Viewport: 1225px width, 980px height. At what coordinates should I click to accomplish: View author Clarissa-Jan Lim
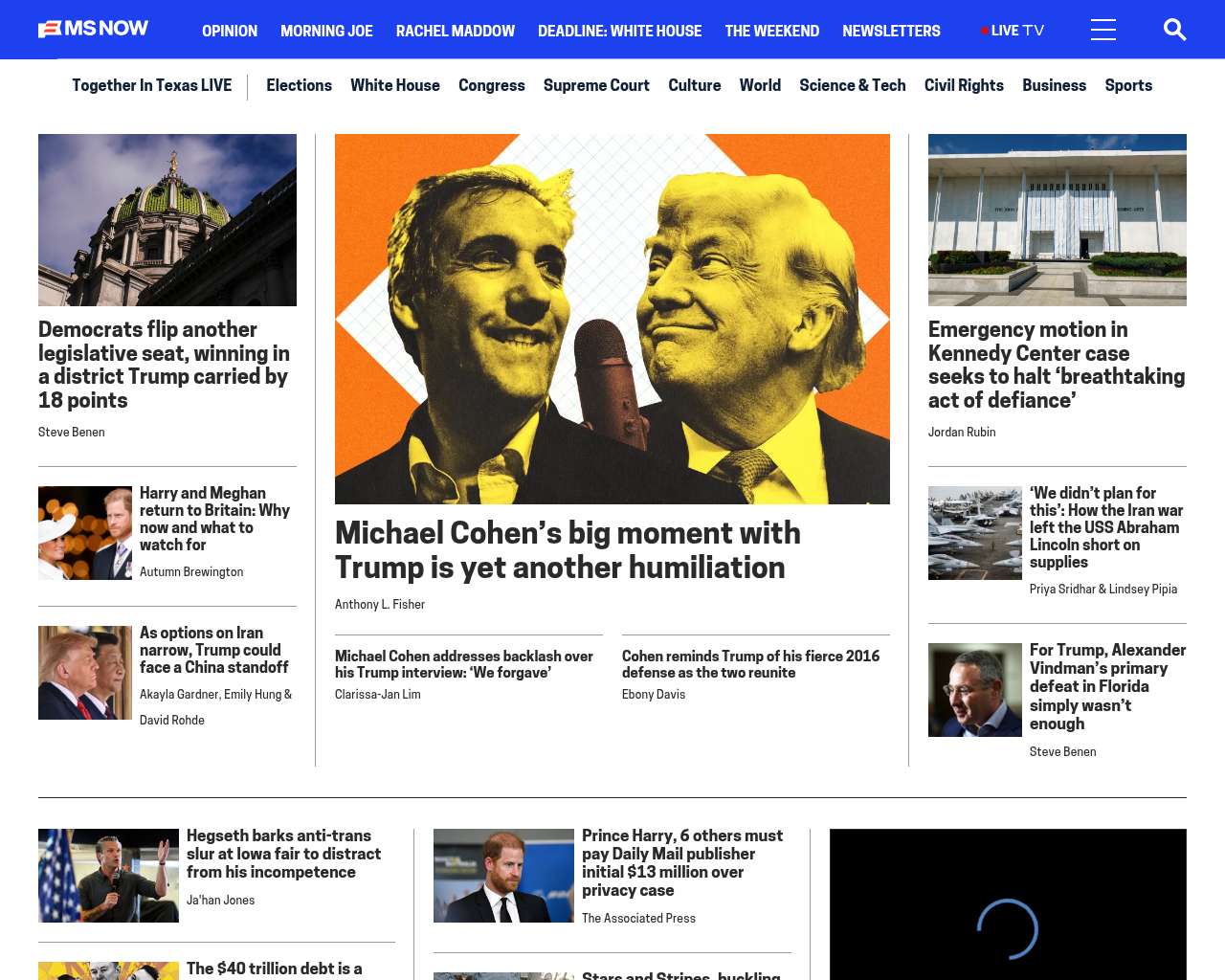click(x=378, y=695)
